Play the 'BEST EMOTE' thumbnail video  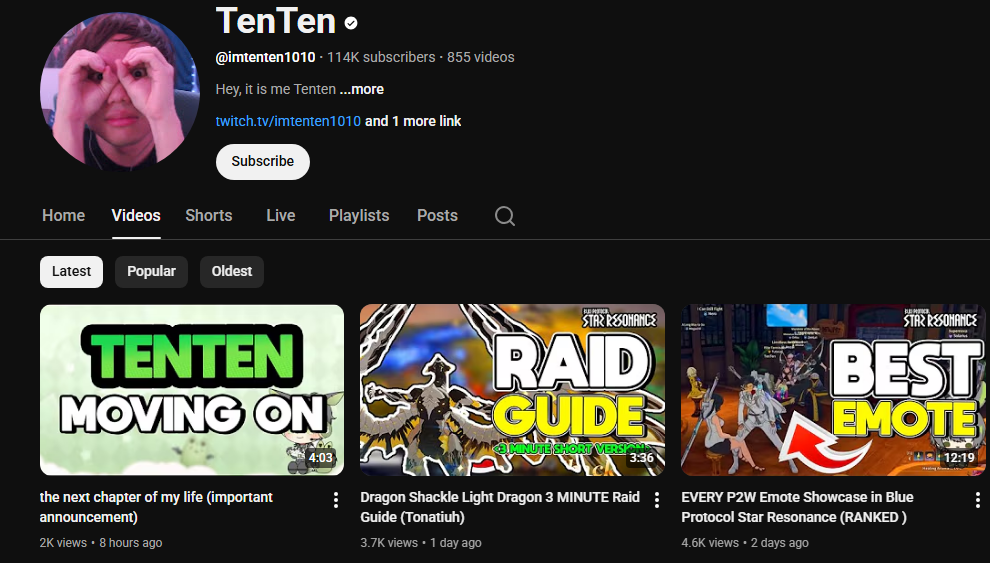833,389
